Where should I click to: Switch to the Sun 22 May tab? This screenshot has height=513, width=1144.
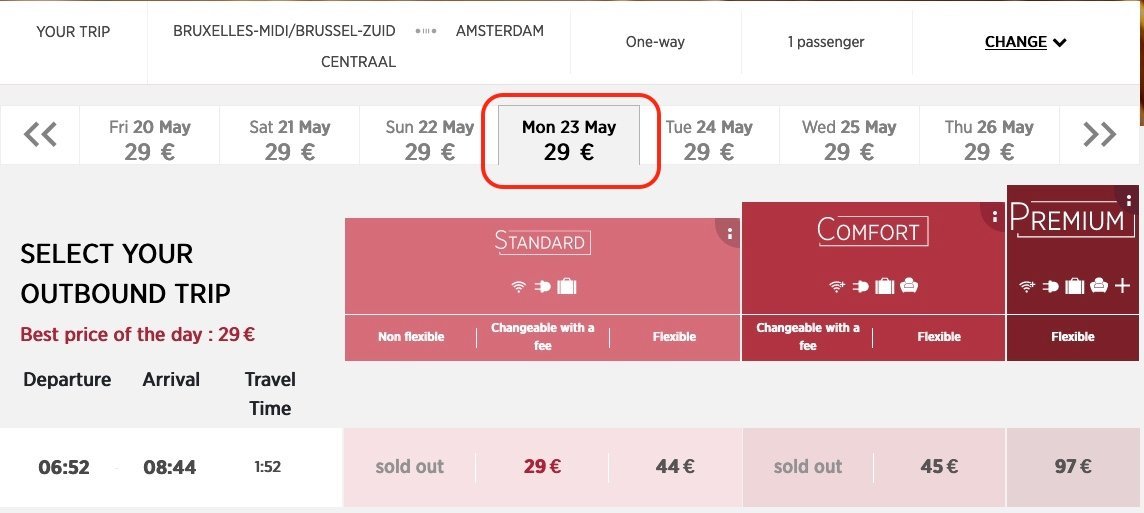(x=429, y=139)
